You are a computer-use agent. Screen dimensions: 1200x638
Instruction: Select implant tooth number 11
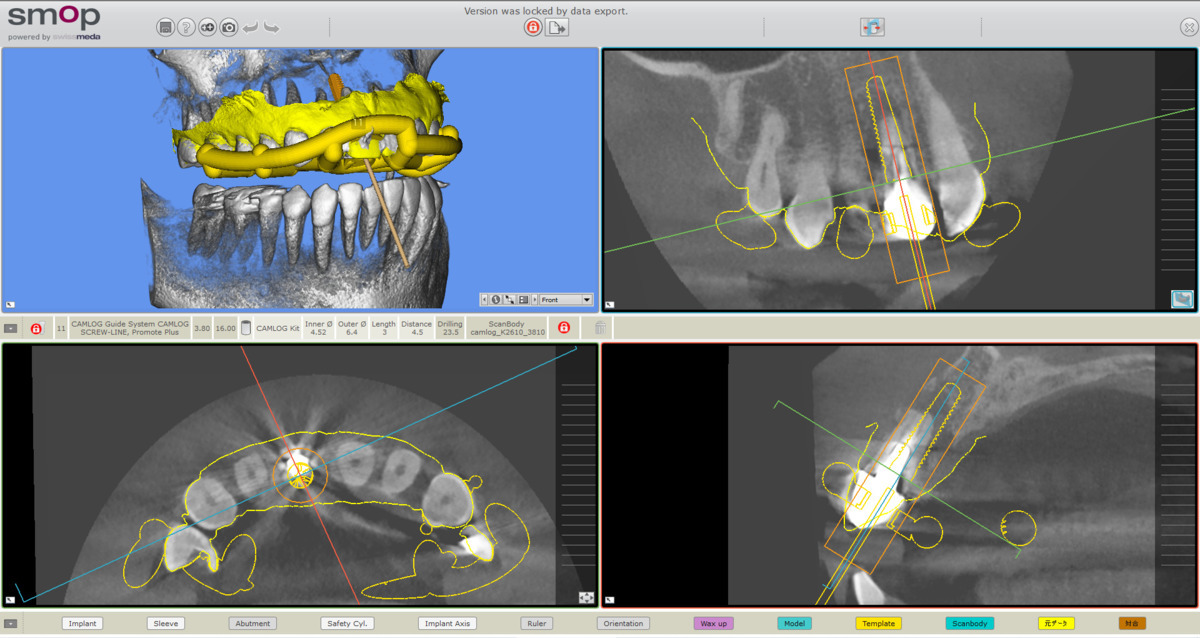point(61,328)
